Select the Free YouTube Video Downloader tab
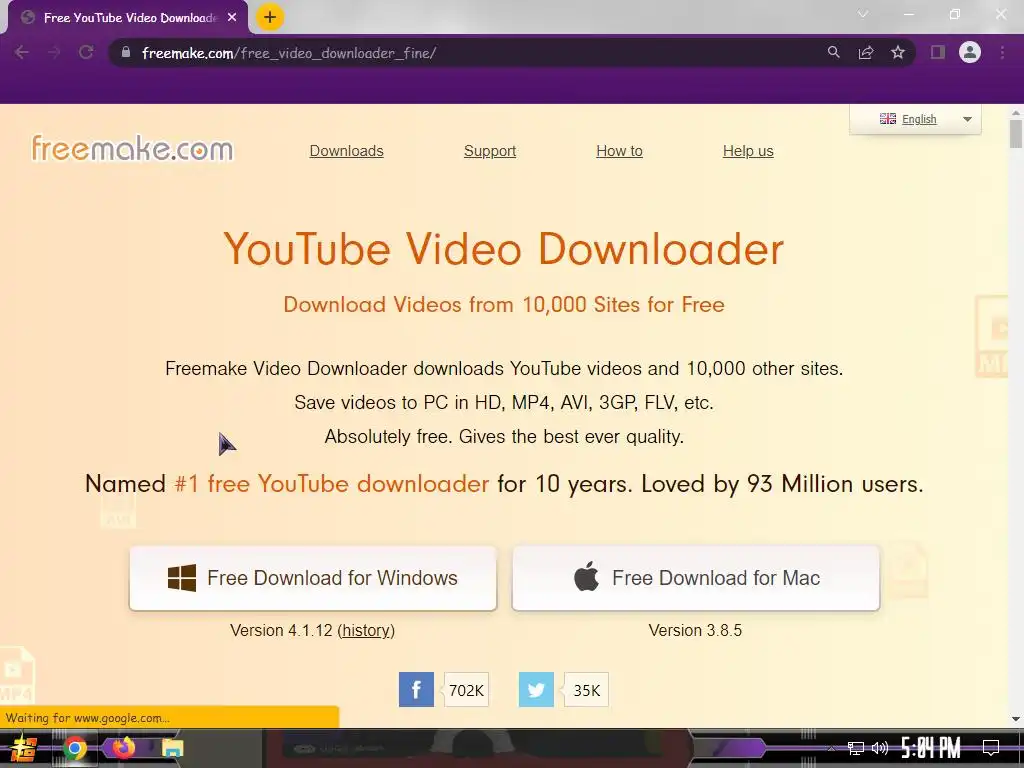The width and height of the screenshot is (1024, 768). point(127,18)
